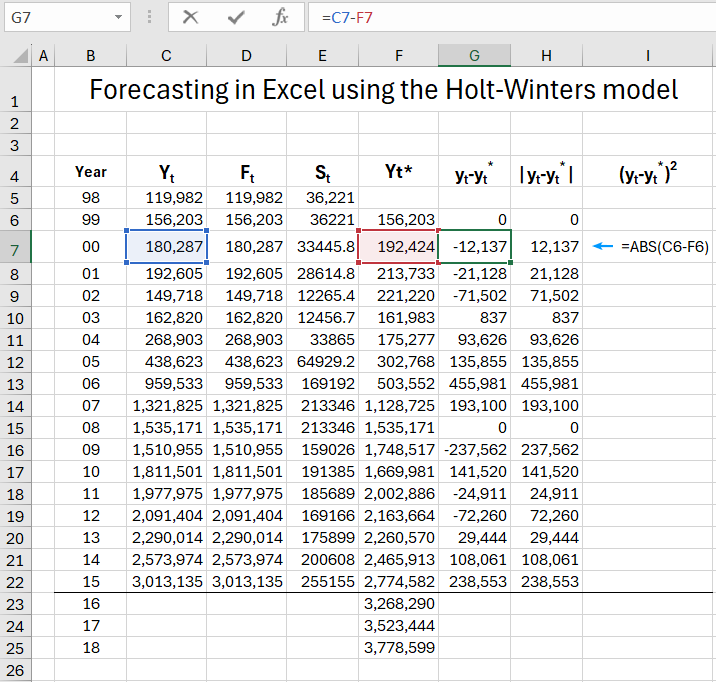Click the title 'Forecasting in Excel using the Holt-Winters model'
Screen dimensions: 716x682
click(x=384, y=89)
